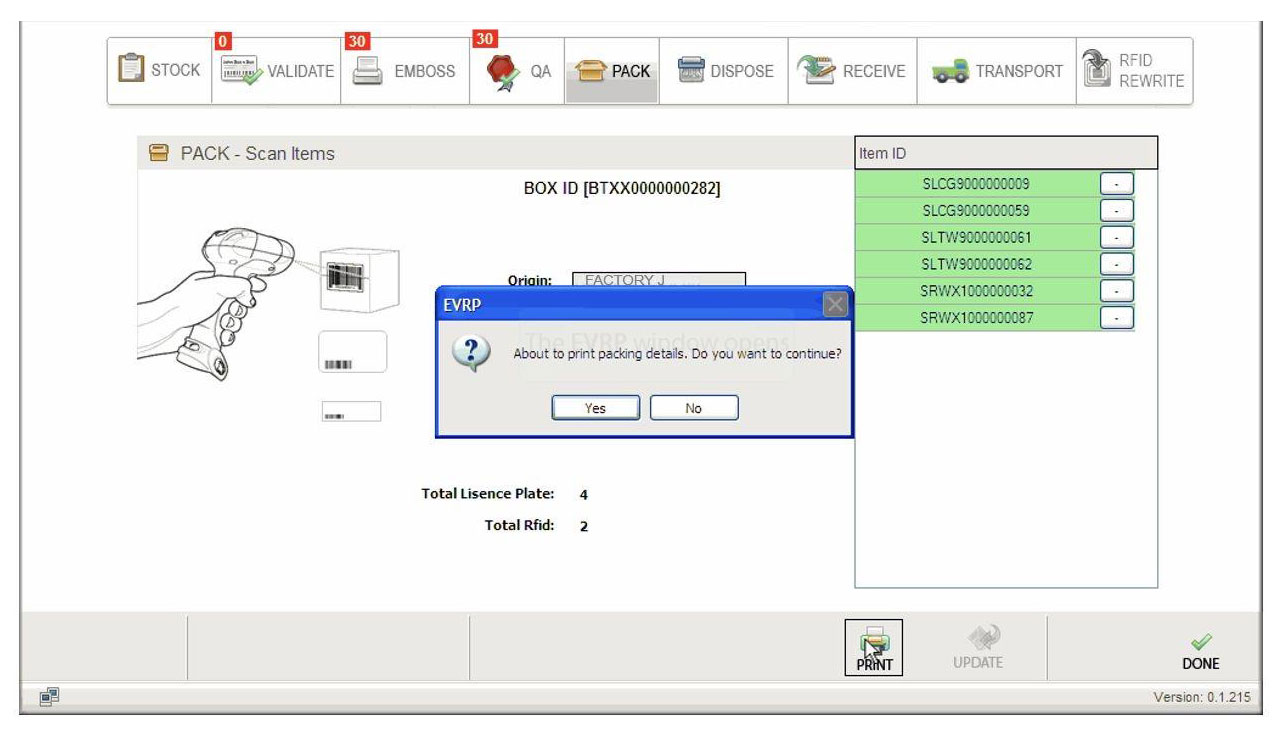Viewport: 1287px width, 737px height.
Task: Click the STOCK clipboard icon
Action: coord(130,70)
